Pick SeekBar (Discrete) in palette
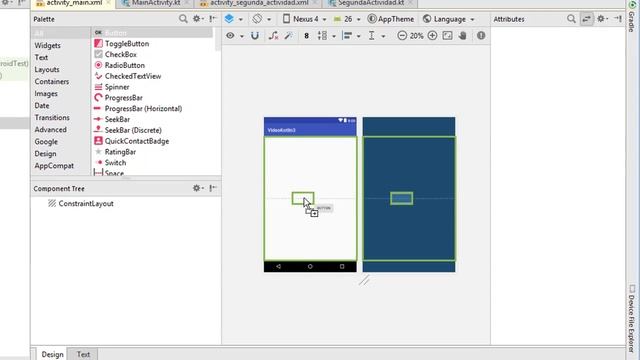Image resolution: width=640 pixels, height=360 pixels. click(133, 130)
